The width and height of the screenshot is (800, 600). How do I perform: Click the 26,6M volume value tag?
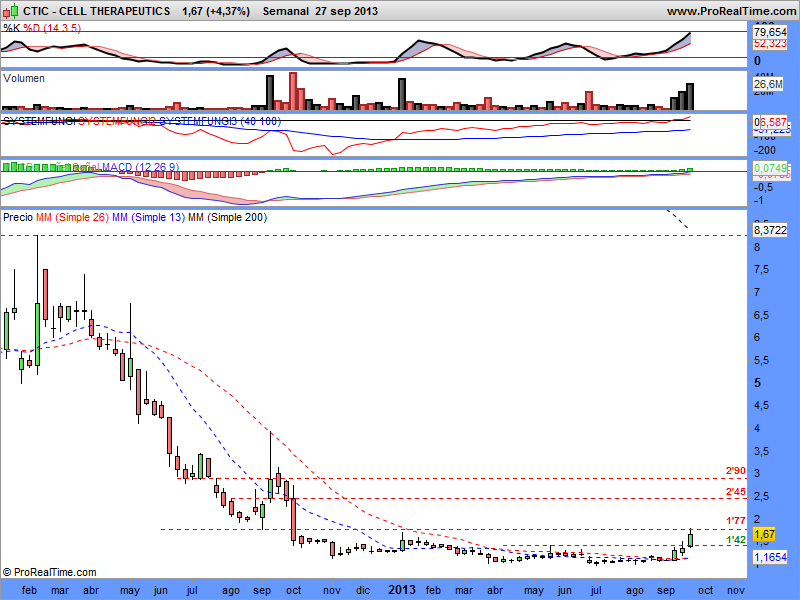click(768, 84)
